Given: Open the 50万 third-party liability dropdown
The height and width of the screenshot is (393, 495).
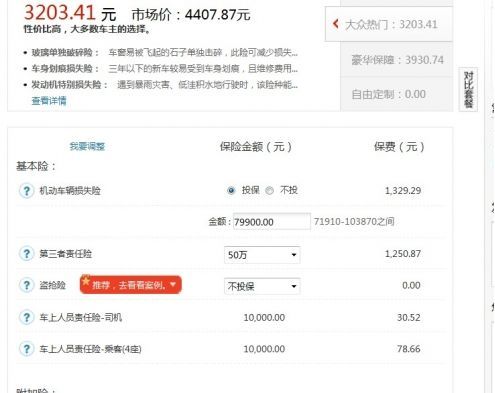Looking at the screenshot, I should click(x=262, y=255).
